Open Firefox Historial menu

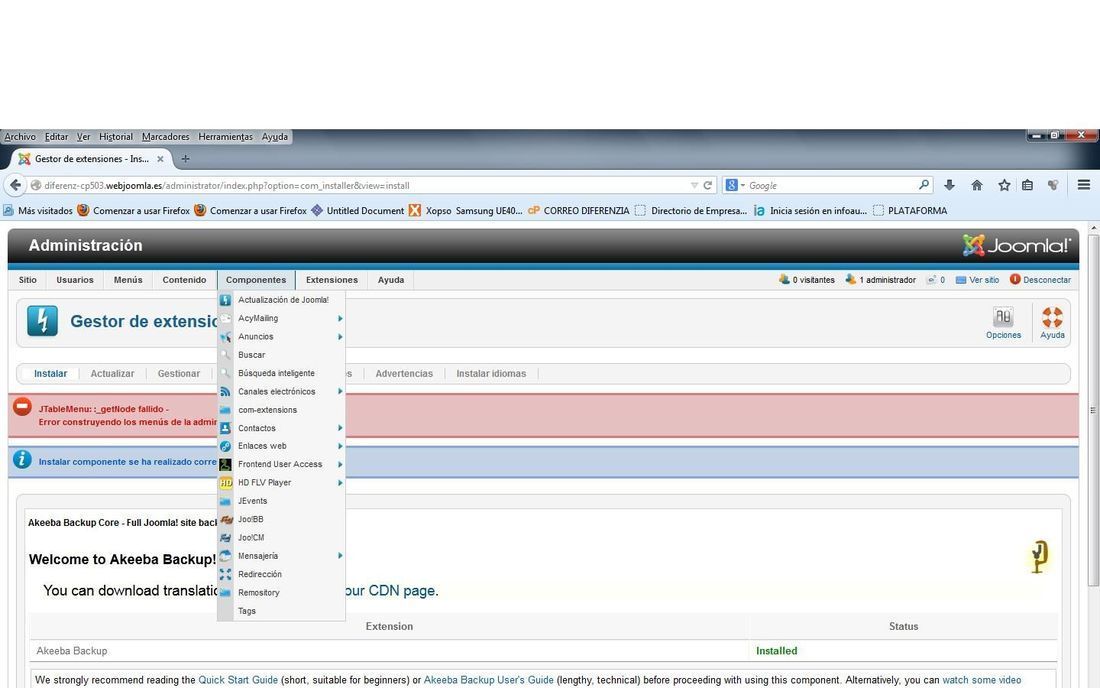click(x=116, y=137)
